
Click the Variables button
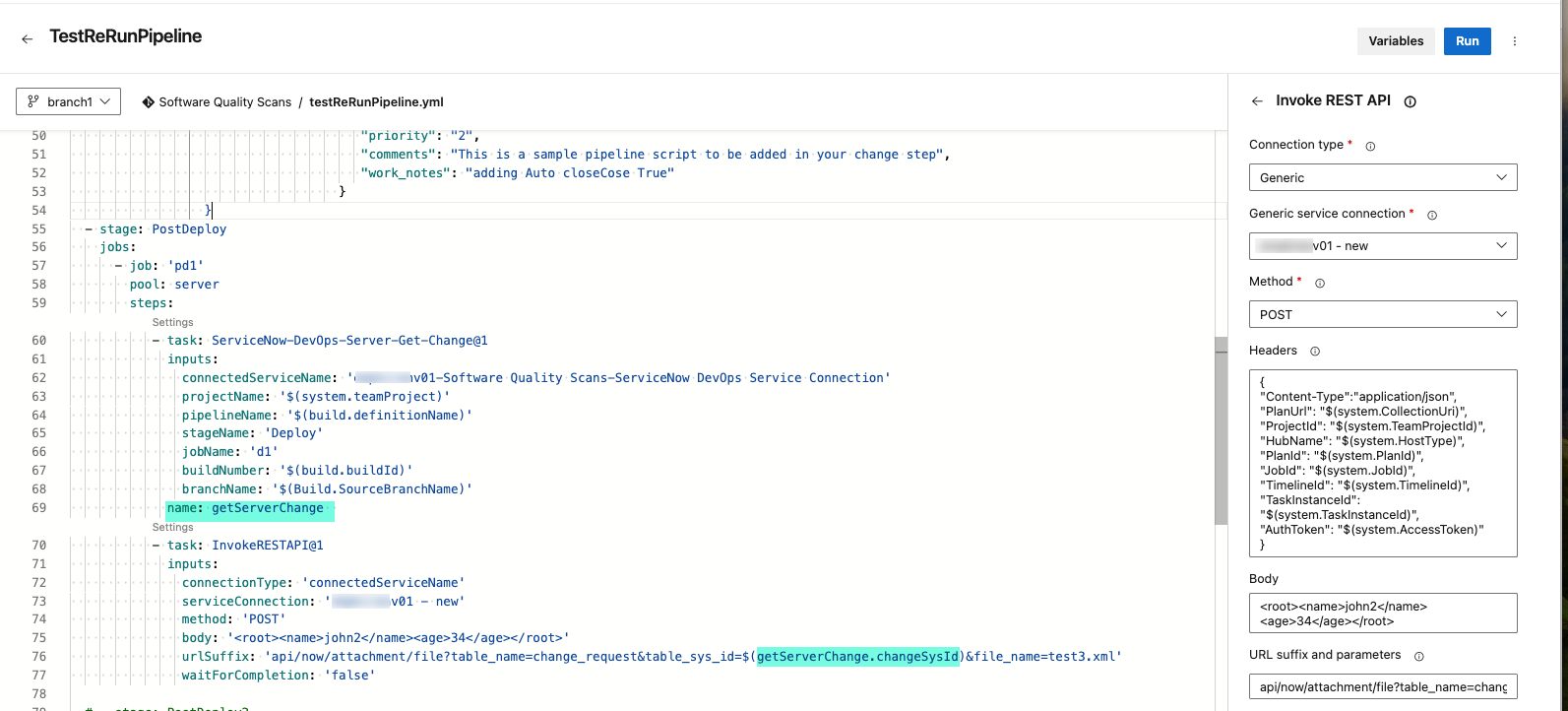pos(1396,41)
